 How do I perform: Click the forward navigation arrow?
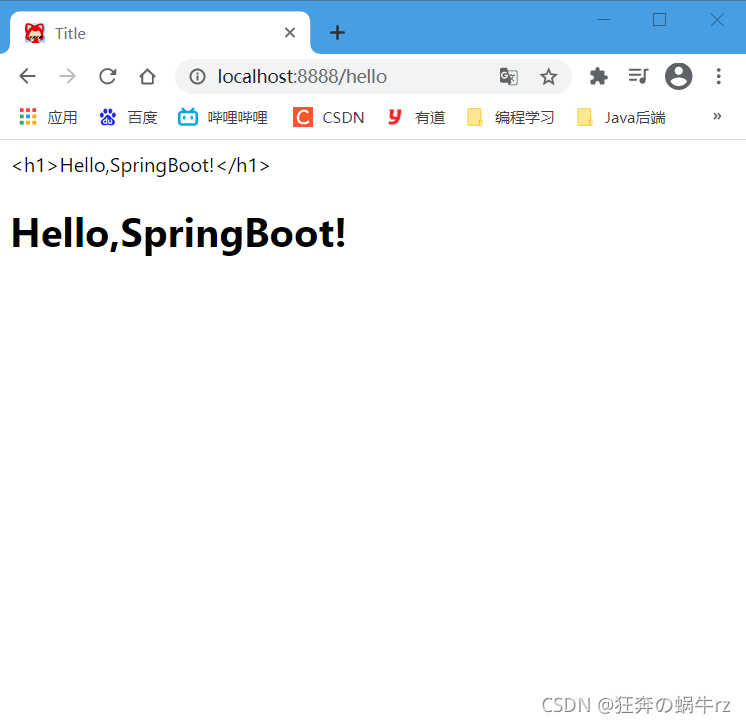(68, 76)
